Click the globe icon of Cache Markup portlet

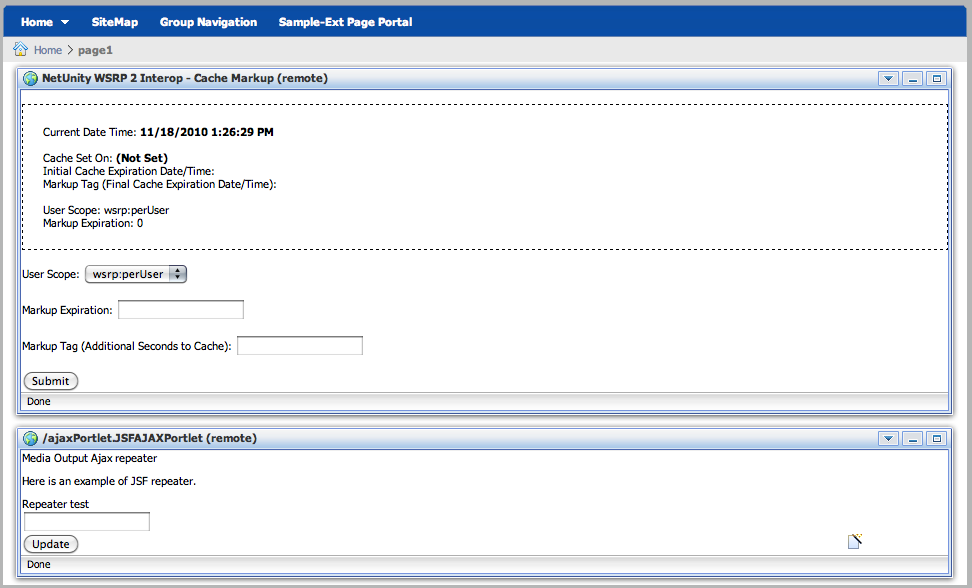point(31,78)
